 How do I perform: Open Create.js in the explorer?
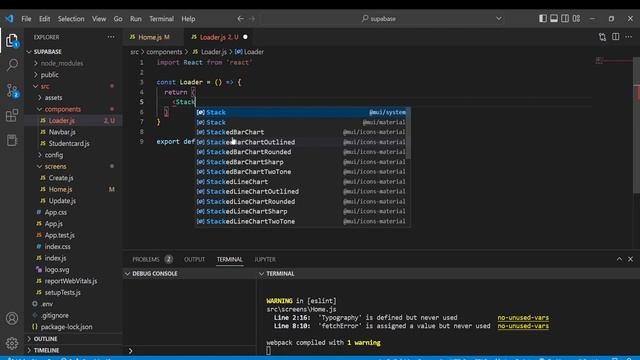pyautogui.click(x=73, y=178)
